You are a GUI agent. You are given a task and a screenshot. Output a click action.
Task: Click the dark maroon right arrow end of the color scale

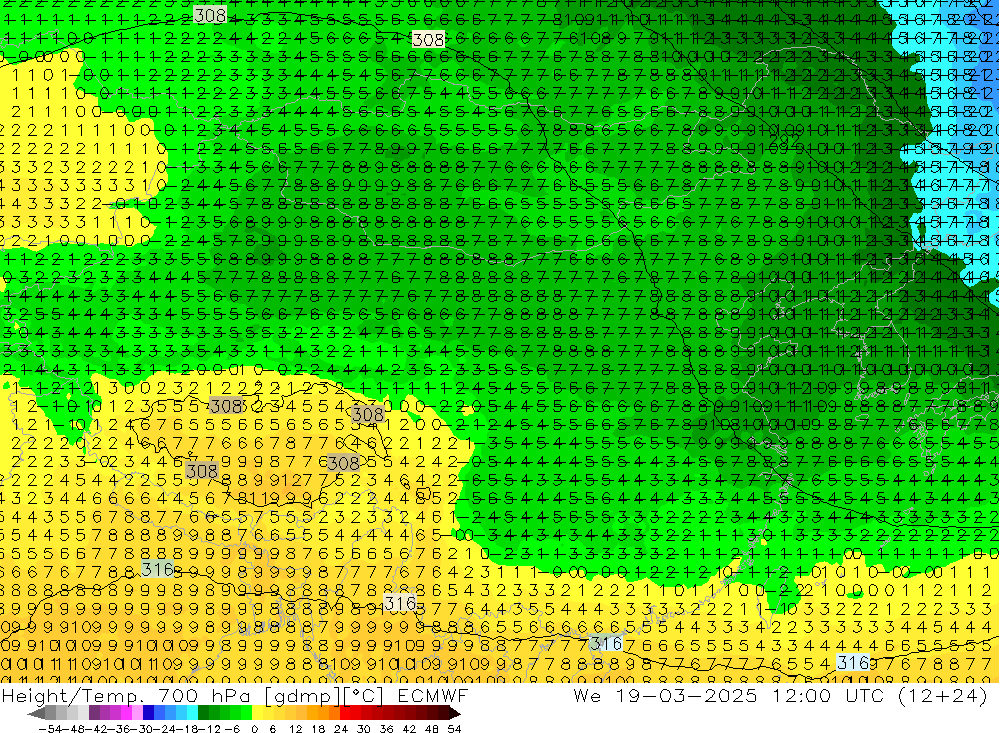point(455,713)
